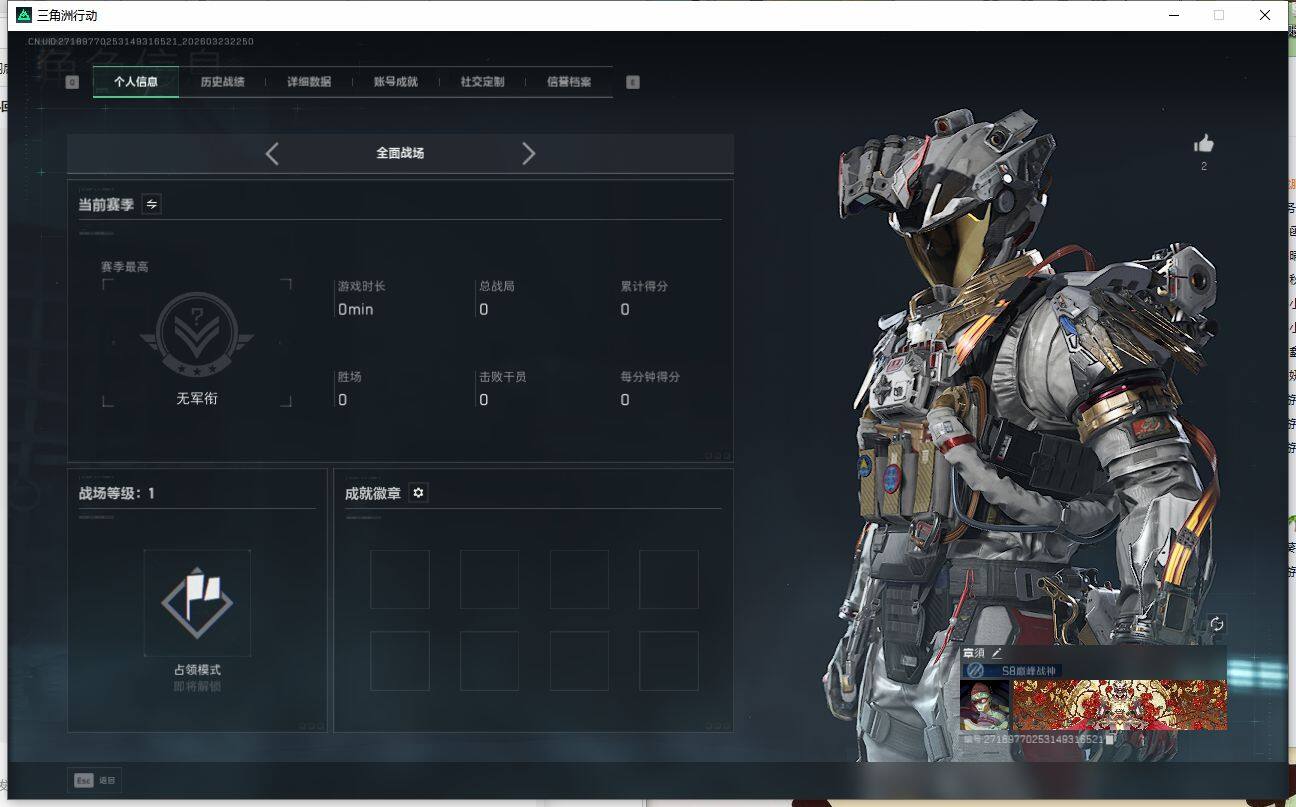Open the 信誉档案 tab
This screenshot has width=1296, height=807.
[x=569, y=82]
